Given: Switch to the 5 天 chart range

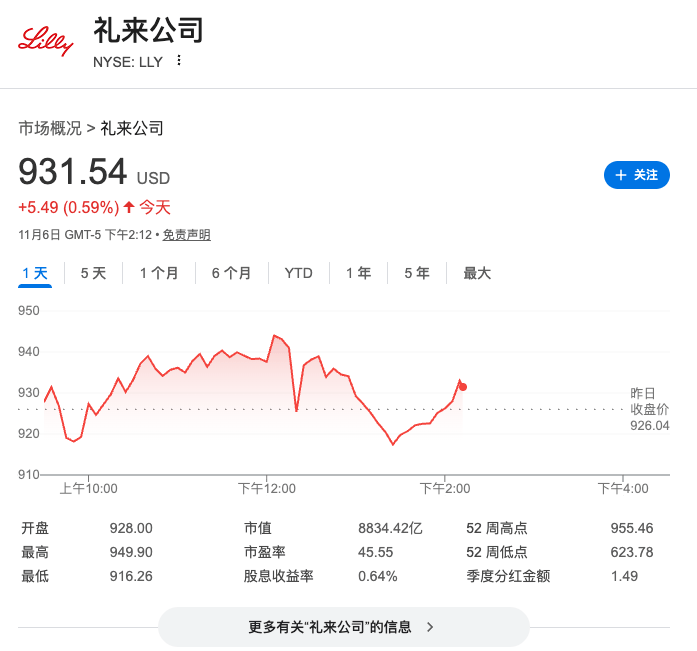Looking at the screenshot, I should pos(93,273).
